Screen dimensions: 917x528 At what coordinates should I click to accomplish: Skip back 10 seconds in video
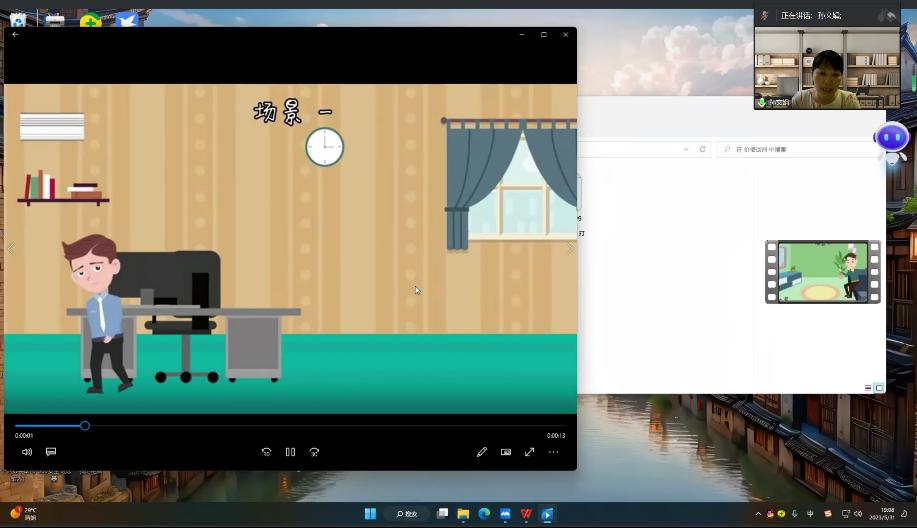point(266,452)
